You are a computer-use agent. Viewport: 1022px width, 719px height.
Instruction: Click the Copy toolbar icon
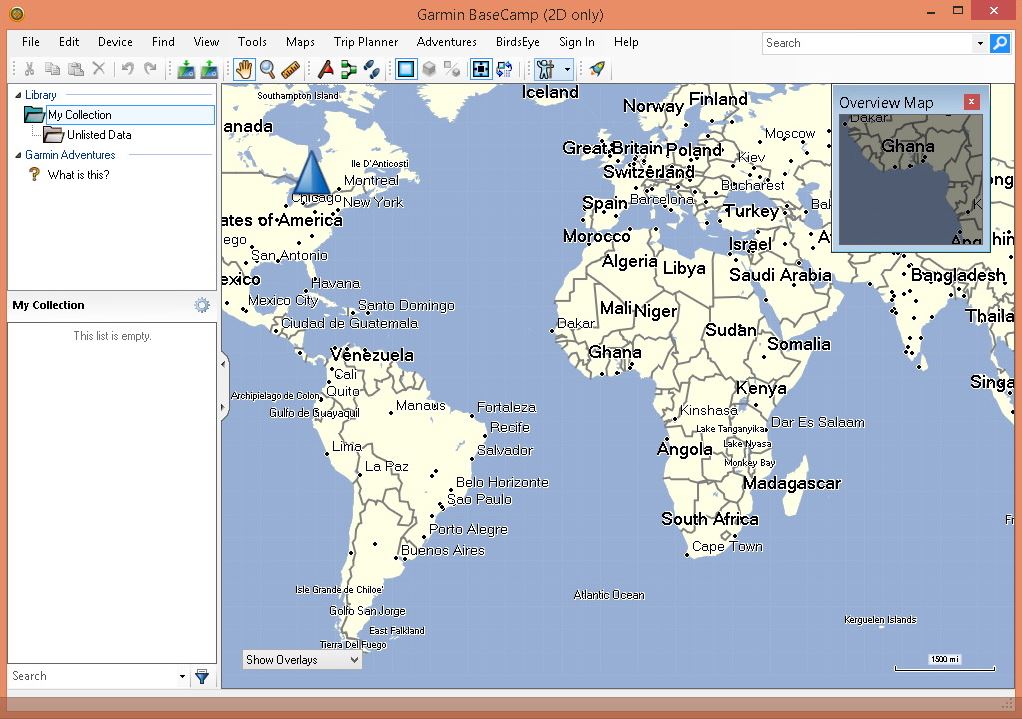tap(52, 68)
